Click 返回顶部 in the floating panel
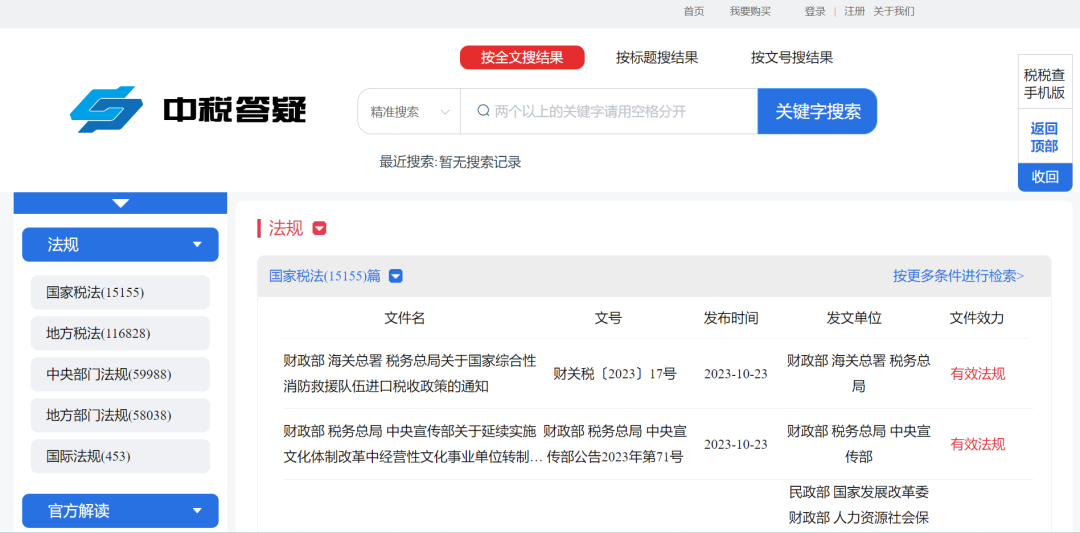The image size is (1080, 533). (x=1045, y=137)
